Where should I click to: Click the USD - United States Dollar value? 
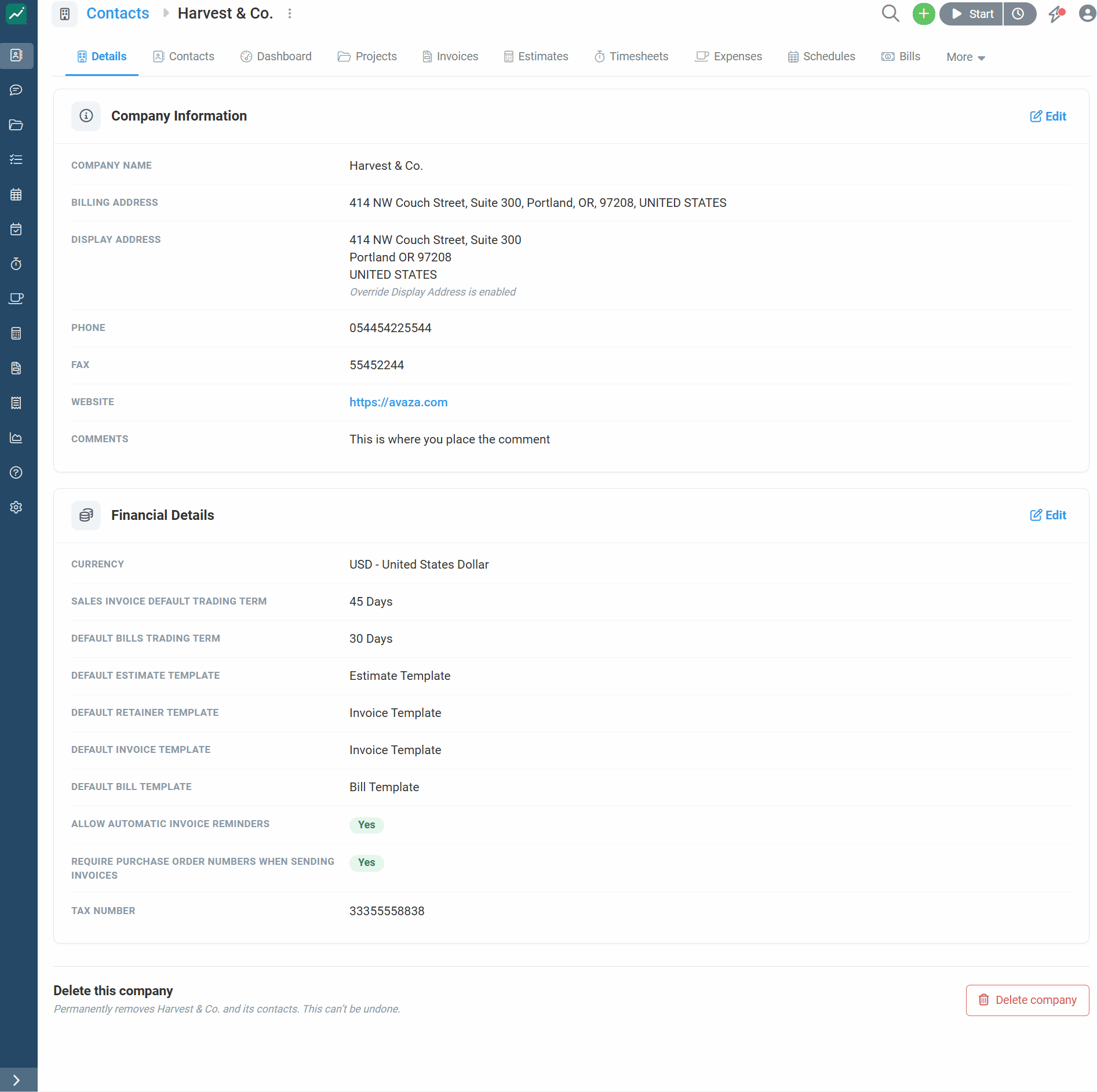[419, 565]
